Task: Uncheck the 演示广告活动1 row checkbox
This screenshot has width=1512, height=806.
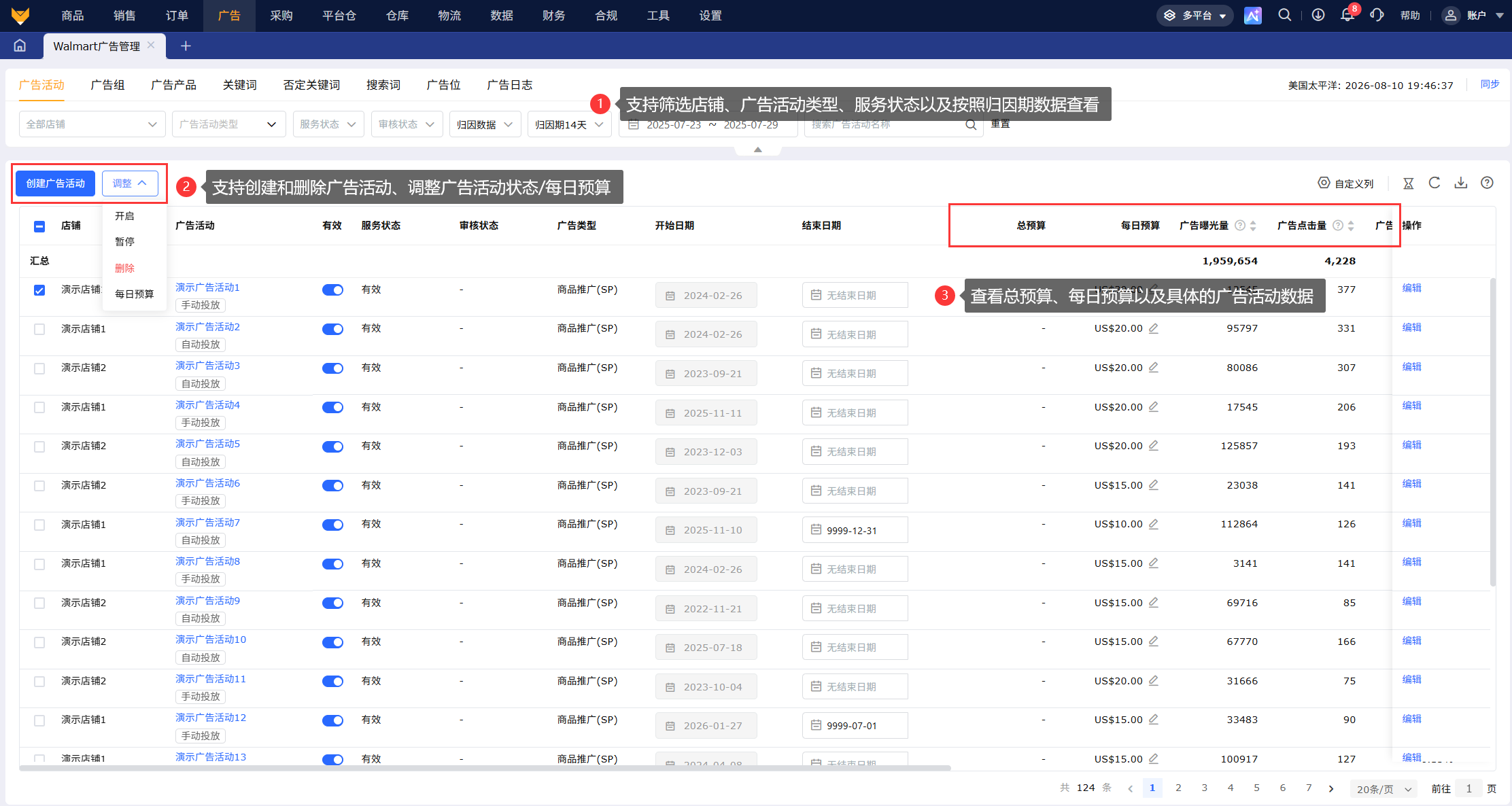Action: (x=39, y=290)
